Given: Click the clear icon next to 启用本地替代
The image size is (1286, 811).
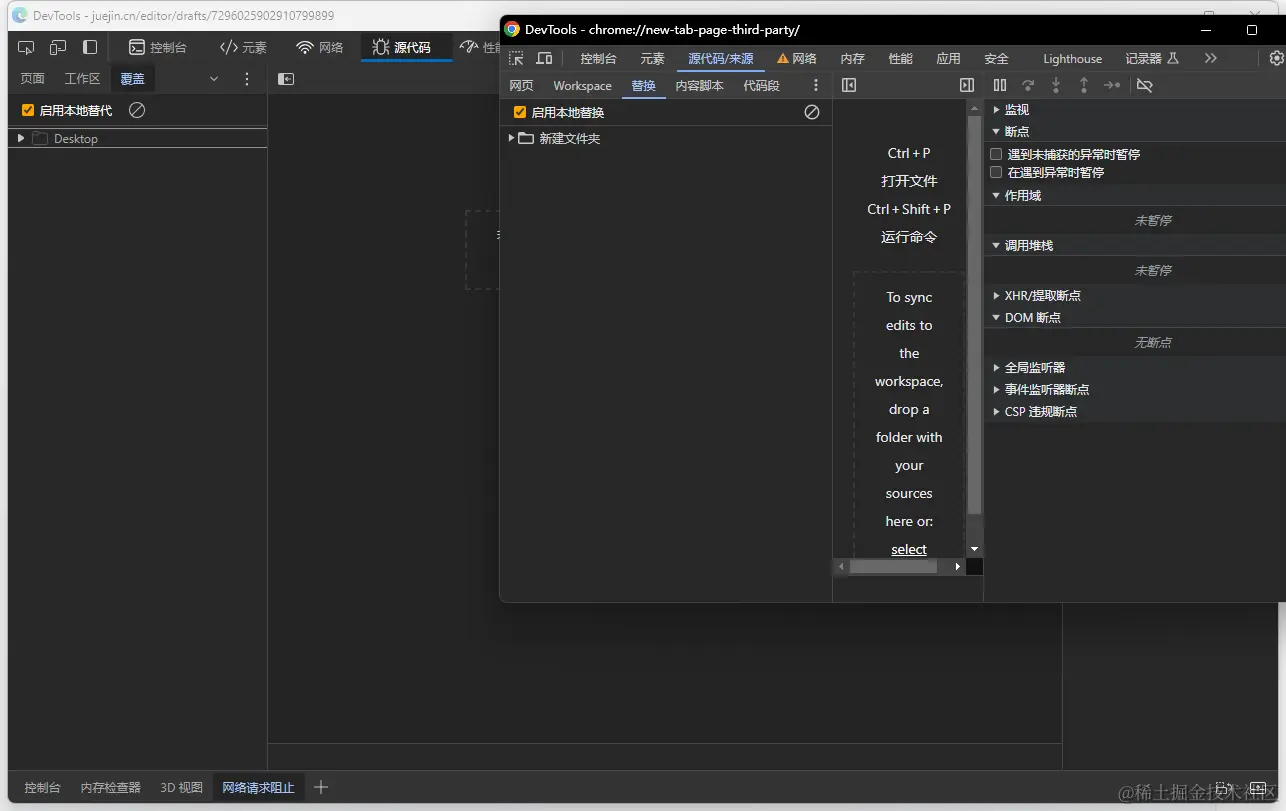Looking at the screenshot, I should pyautogui.click(x=137, y=110).
